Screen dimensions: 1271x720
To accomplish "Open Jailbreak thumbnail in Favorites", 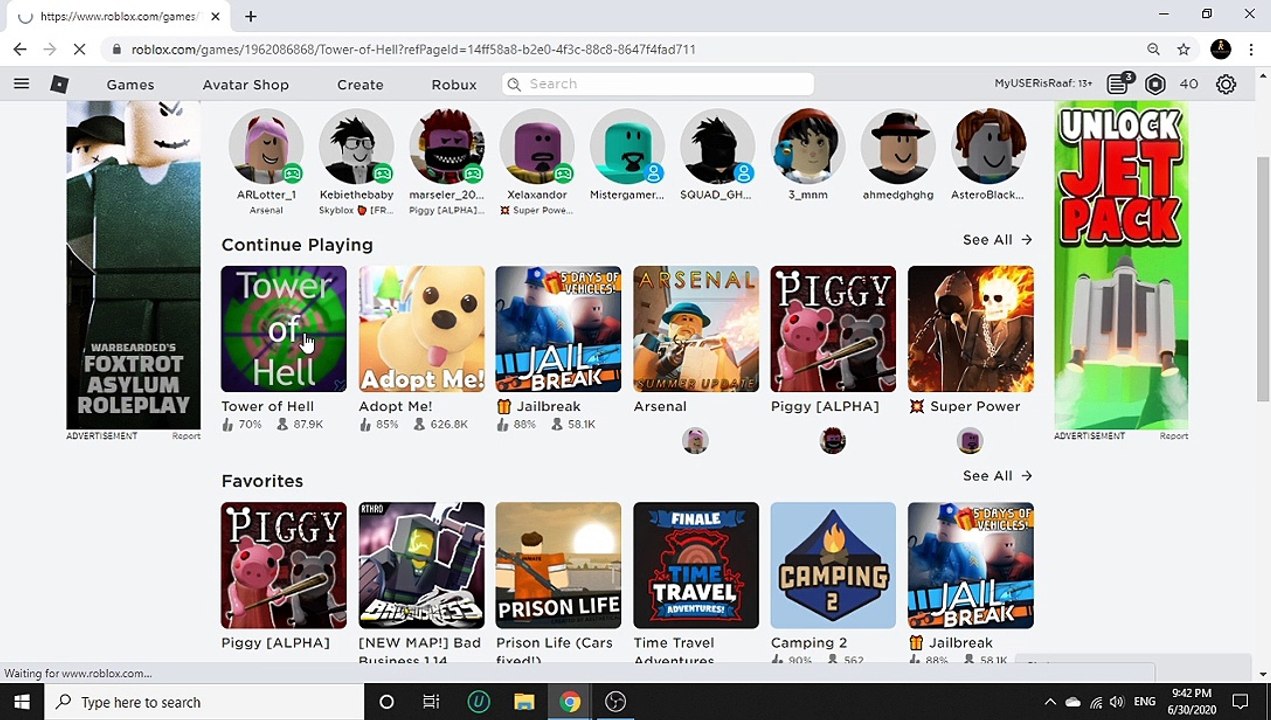I will (970, 565).
